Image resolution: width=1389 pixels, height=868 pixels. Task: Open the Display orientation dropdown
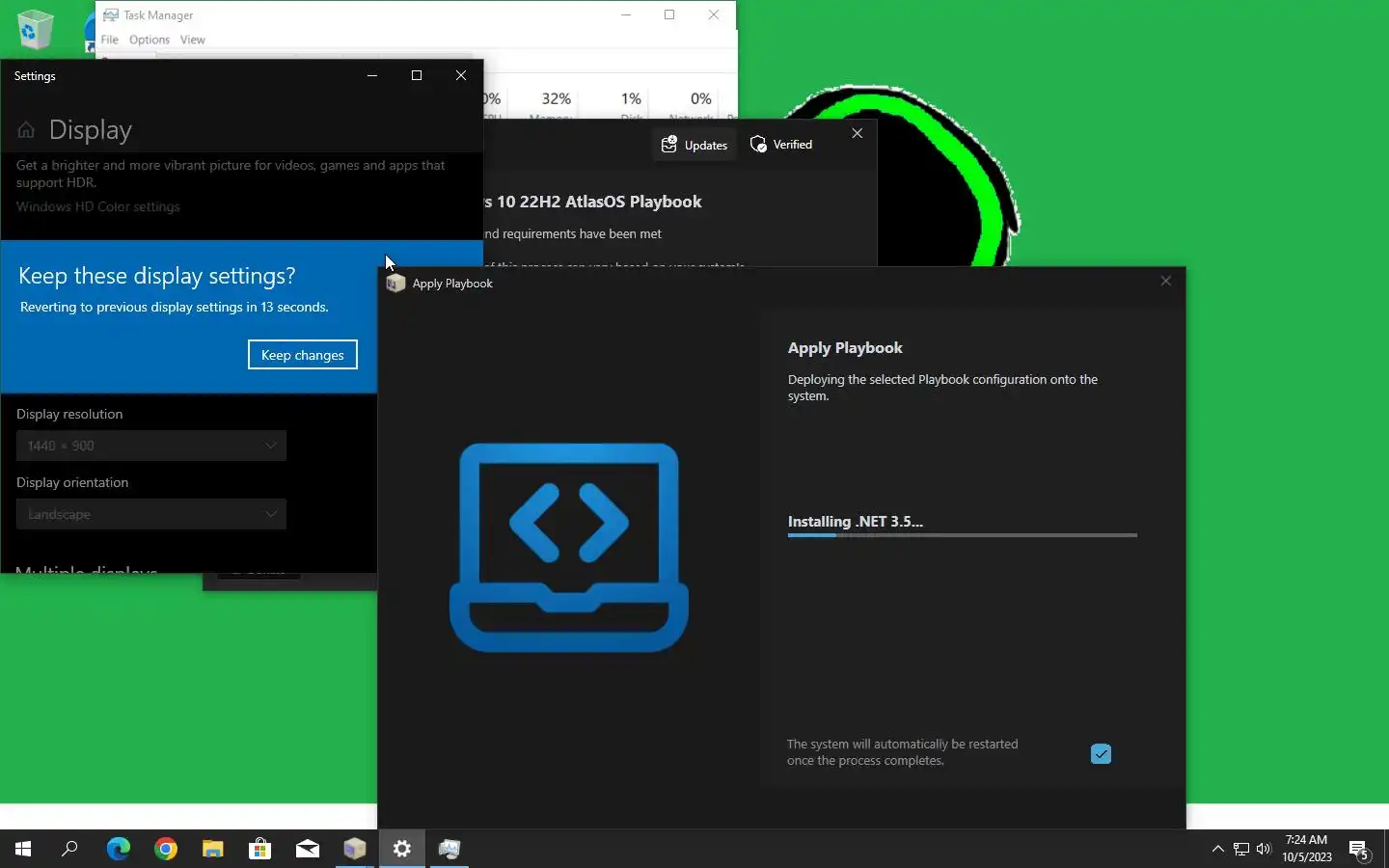151,514
